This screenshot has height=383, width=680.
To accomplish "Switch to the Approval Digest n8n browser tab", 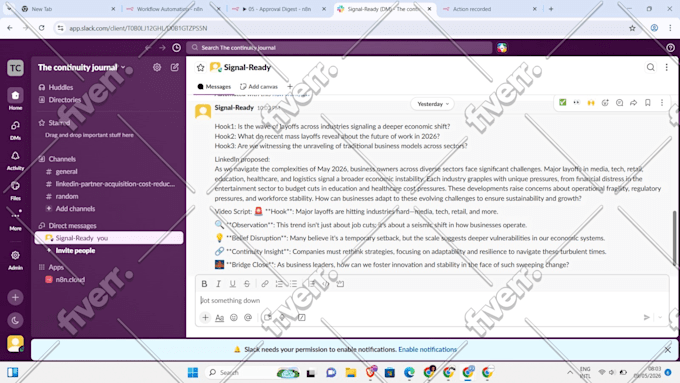I will click(x=278, y=9).
